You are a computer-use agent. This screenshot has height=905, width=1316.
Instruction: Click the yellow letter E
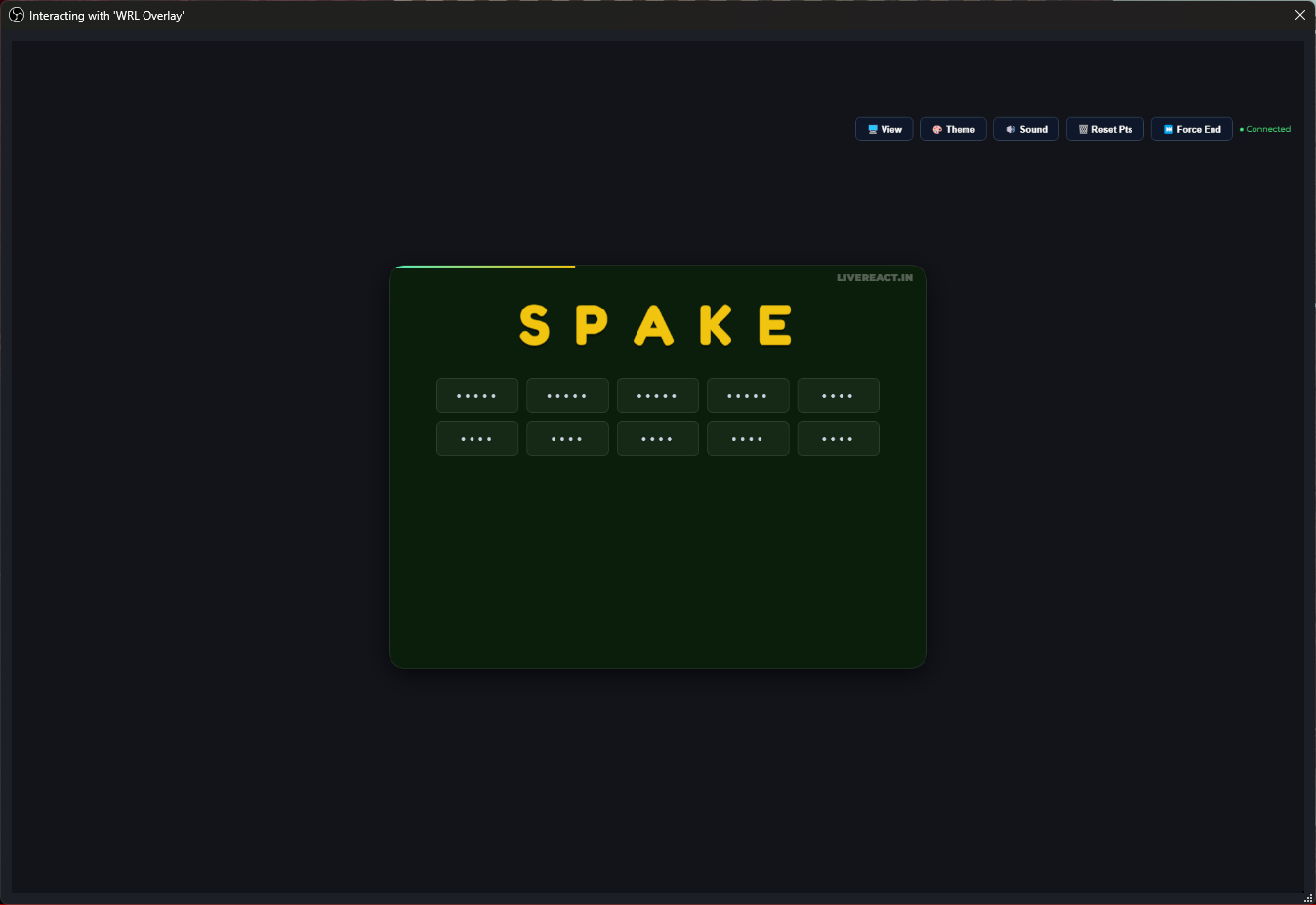(775, 325)
